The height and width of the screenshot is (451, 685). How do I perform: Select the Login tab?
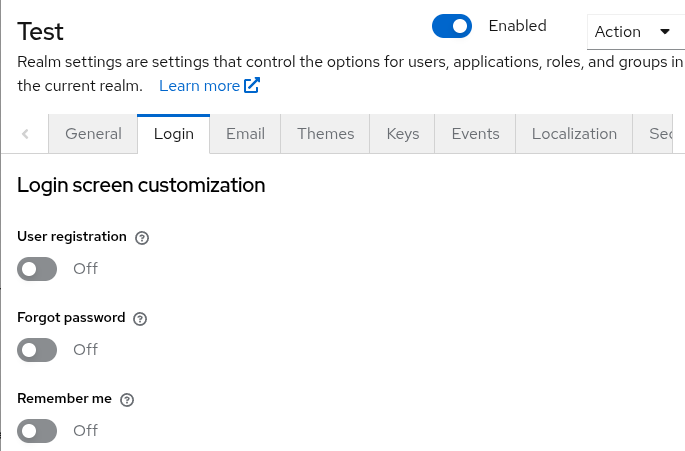point(173,134)
